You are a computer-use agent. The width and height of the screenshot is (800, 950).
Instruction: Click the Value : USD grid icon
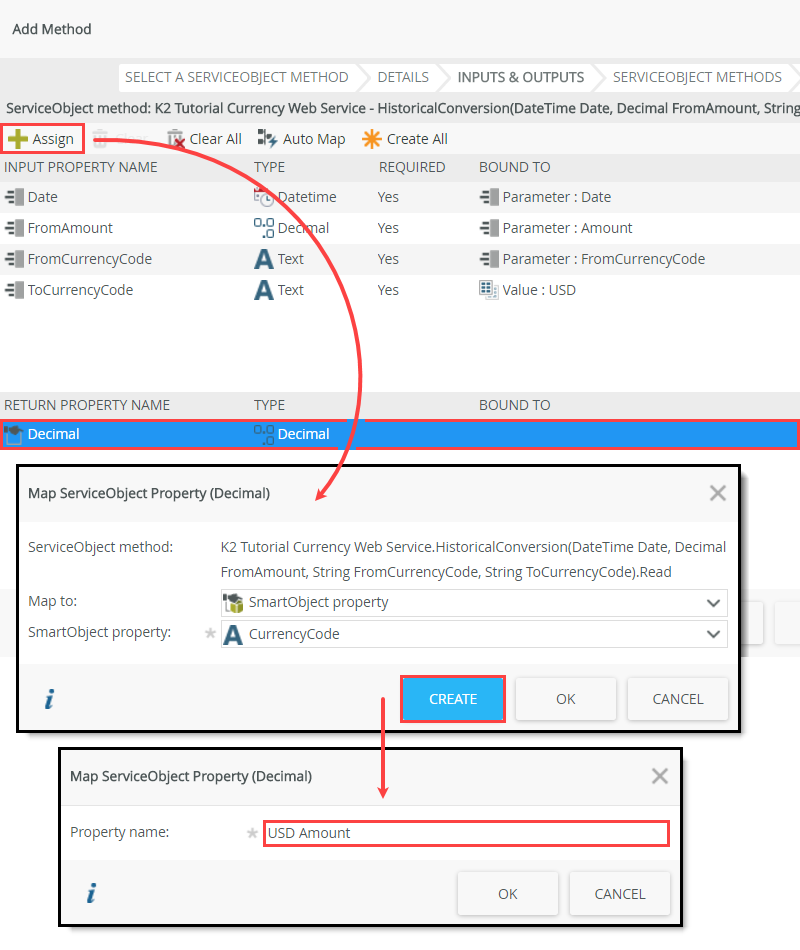click(488, 290)
